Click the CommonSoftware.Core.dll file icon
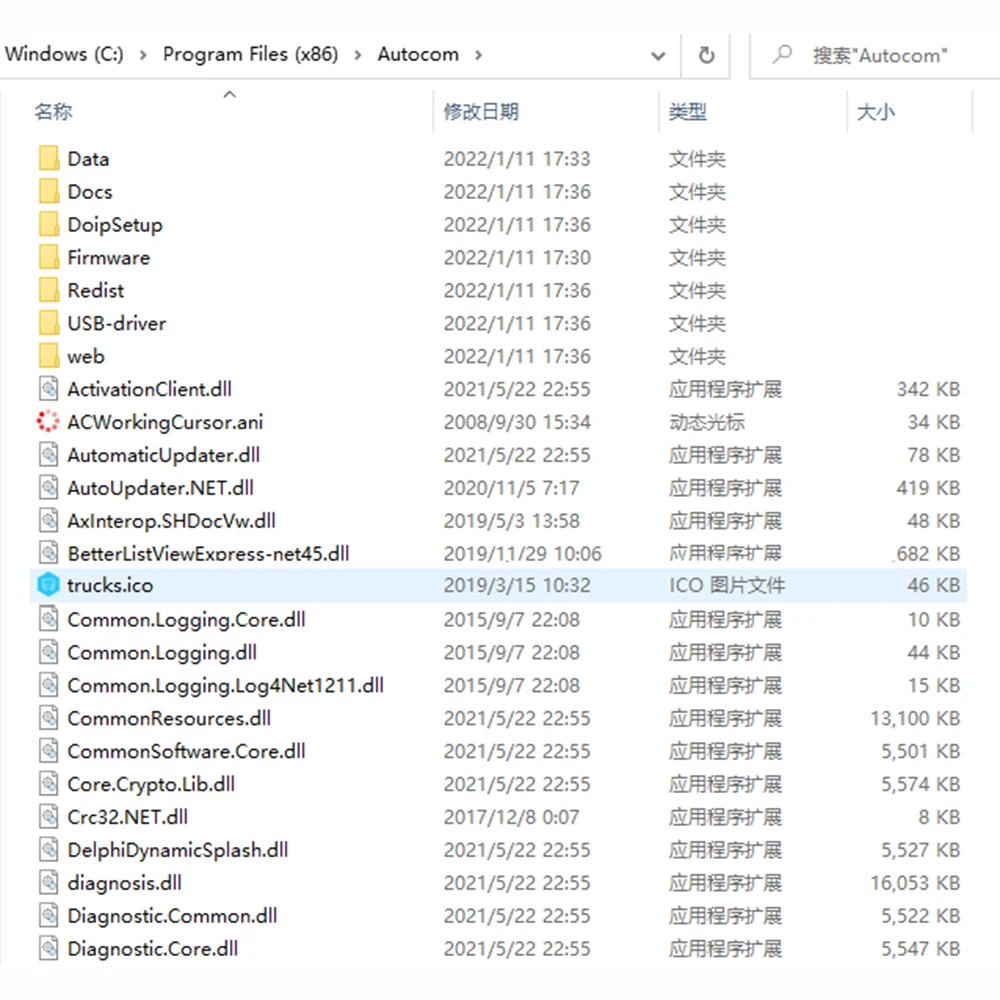The width and height of the screenshot is (1000, 1000). point(48,751)
